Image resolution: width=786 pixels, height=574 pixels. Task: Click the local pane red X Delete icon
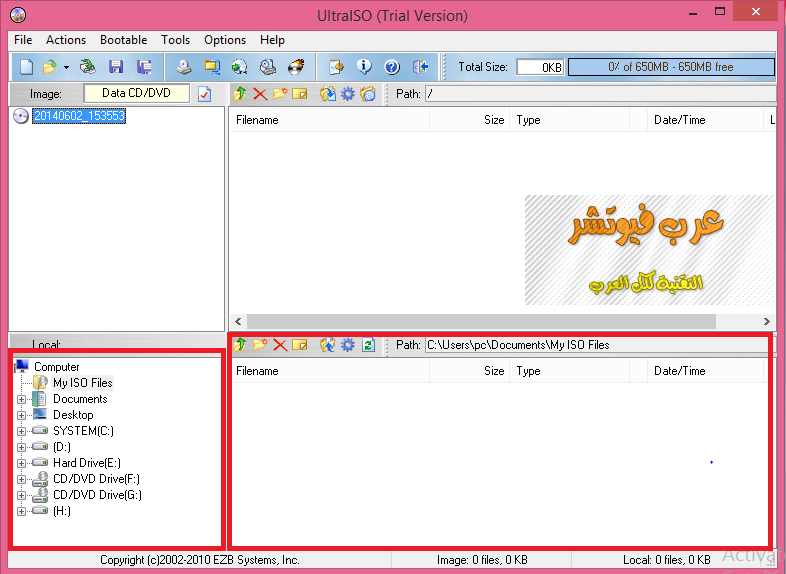(x=280, y=345)
